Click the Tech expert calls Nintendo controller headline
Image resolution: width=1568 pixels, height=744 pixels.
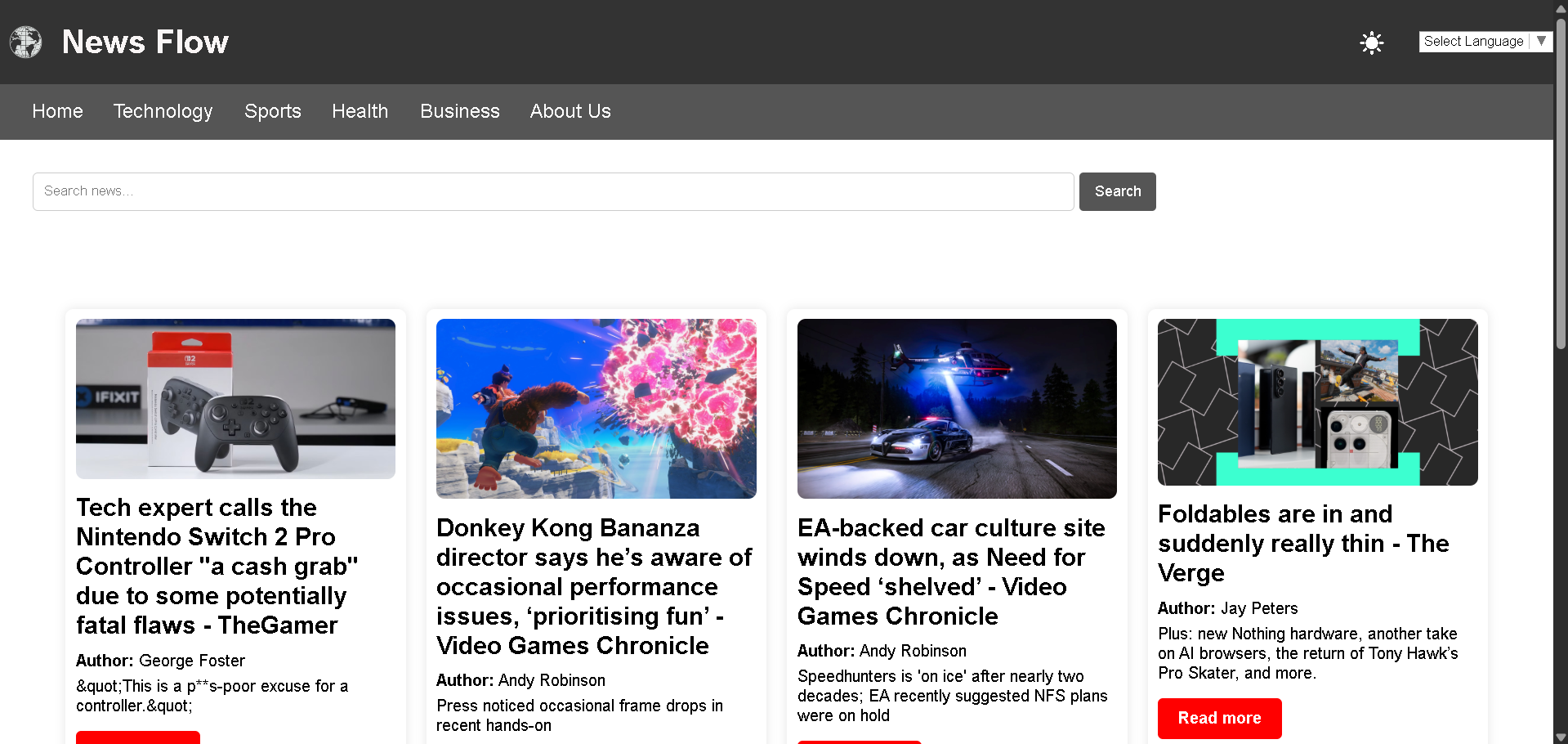point(217,567)
